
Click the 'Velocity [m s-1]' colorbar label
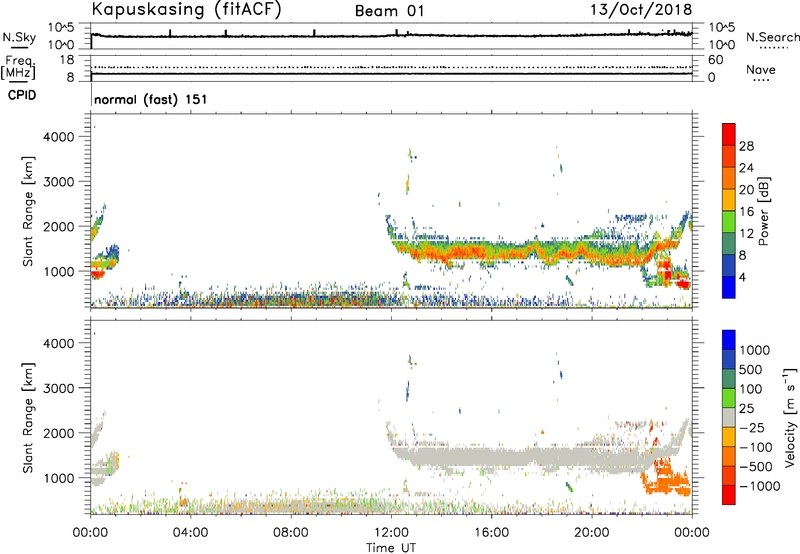tap(790, 417)
